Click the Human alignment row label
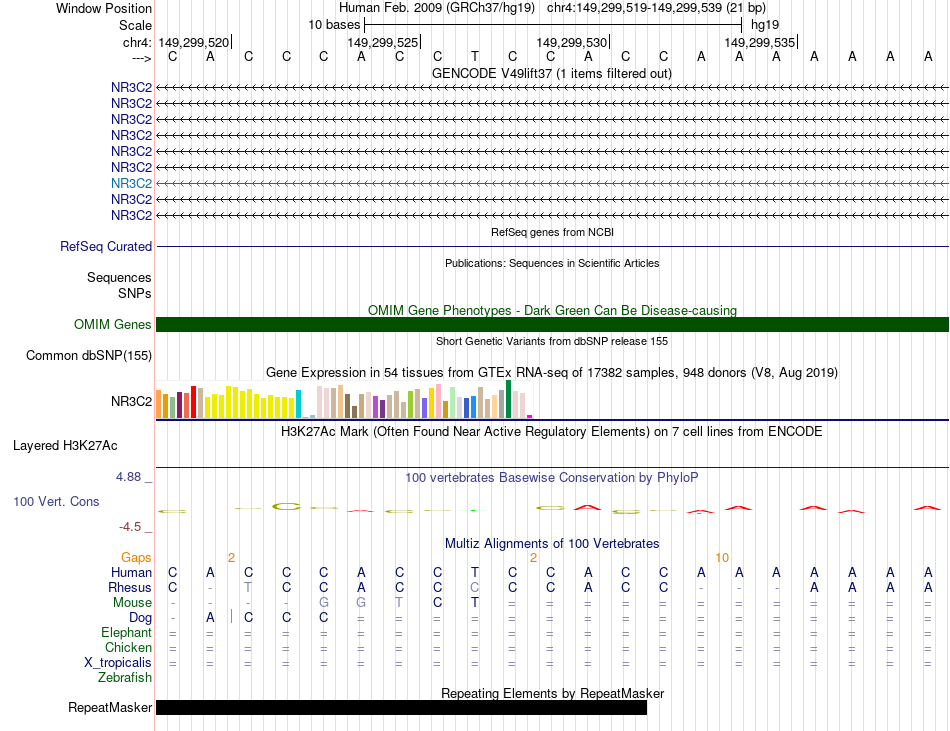 coord(131,572)
